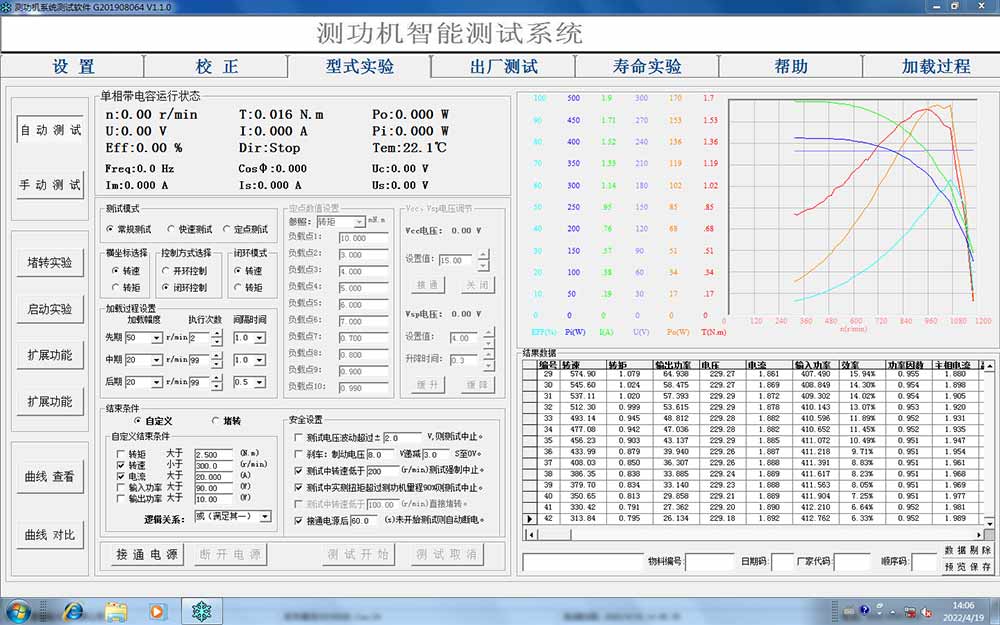This screenshot has height=625, width=1000.
Task: Click the volume icon in the system tray
Action: click(927, 612)
